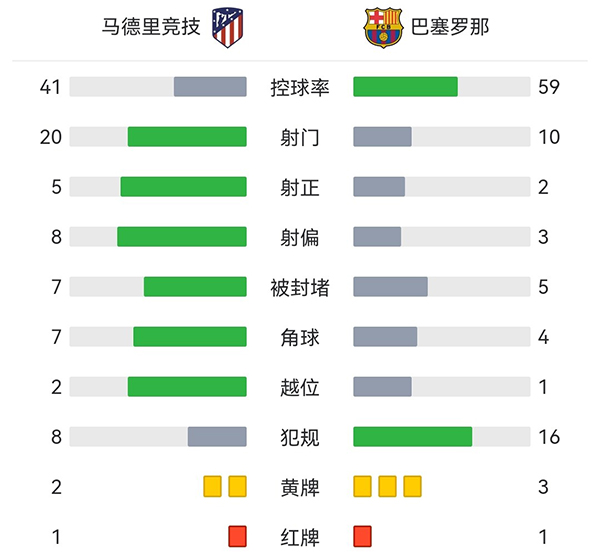Image resolution: width=600 pixels, height=555 pixels.
Task: Select the 巴塞罗那 team name
Action: [x=450, y=28]
